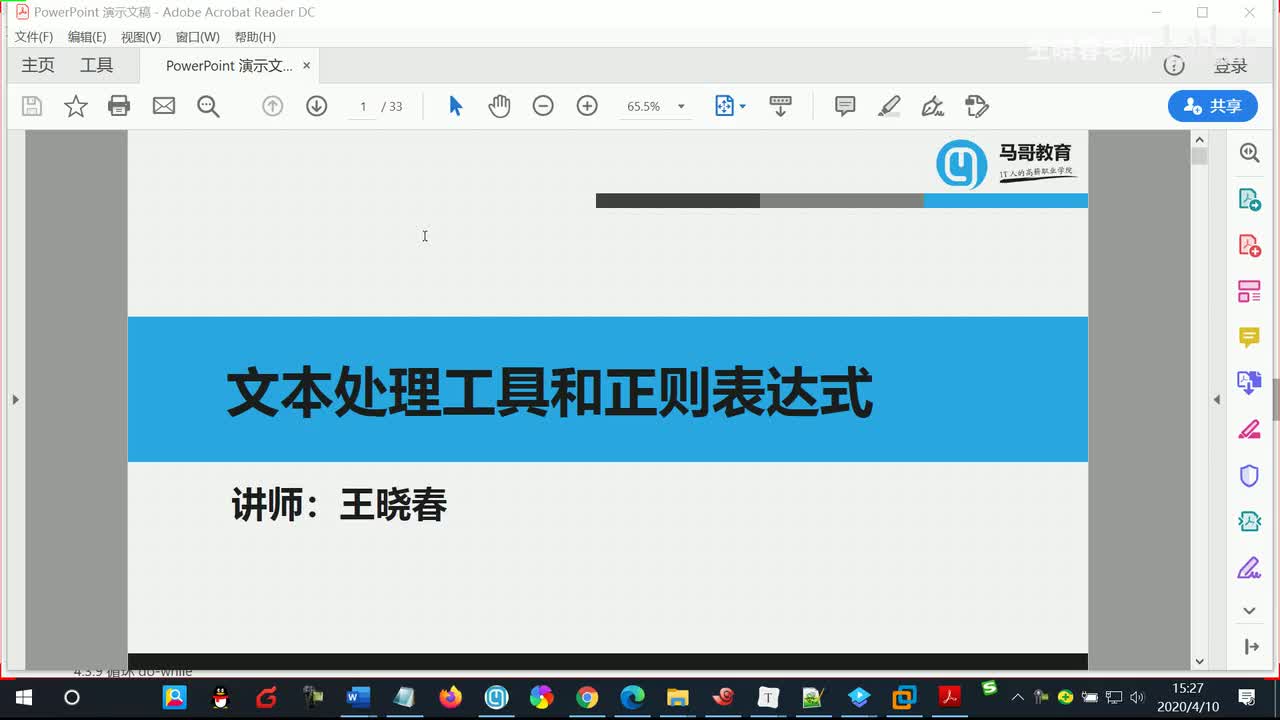Select the PowerPoint 演示文... document tab

(229, 66)
